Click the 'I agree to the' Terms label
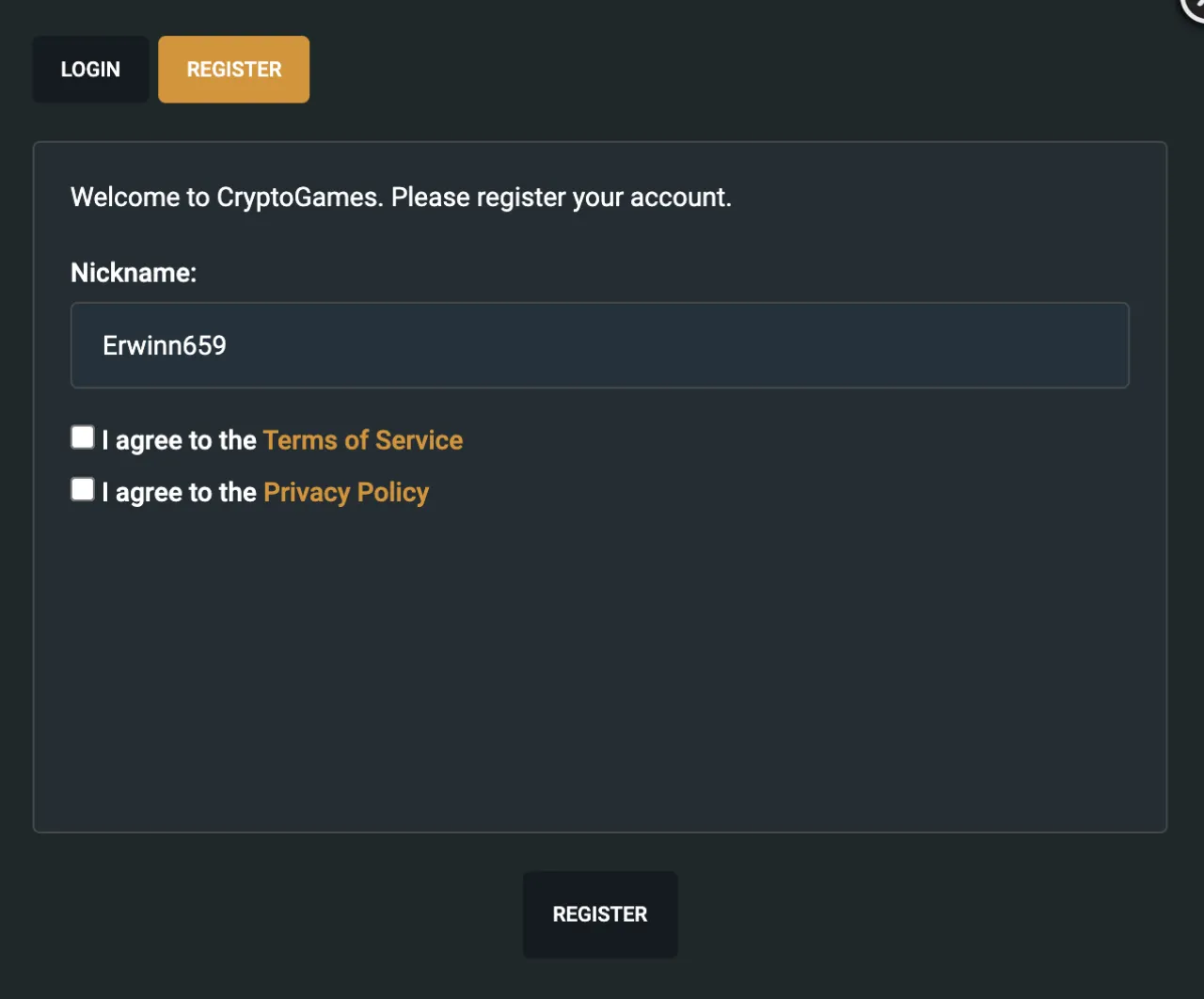 pos(179,440)
